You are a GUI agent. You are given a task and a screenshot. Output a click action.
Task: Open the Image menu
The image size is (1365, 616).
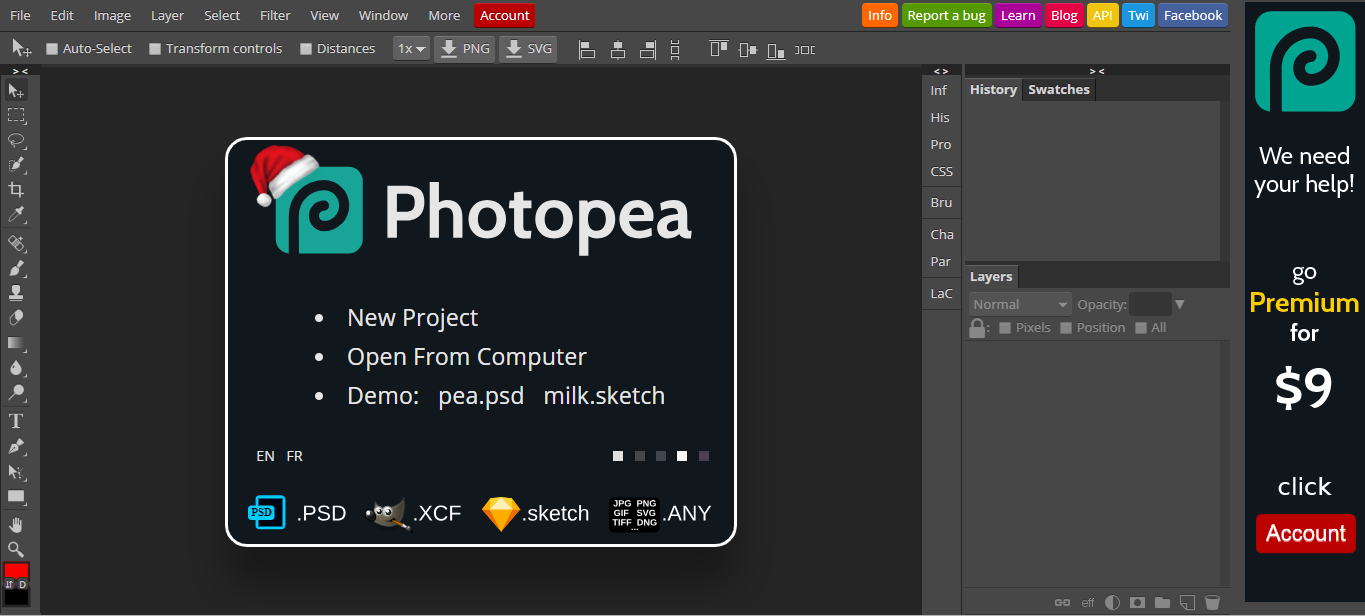tap(112, 15)
